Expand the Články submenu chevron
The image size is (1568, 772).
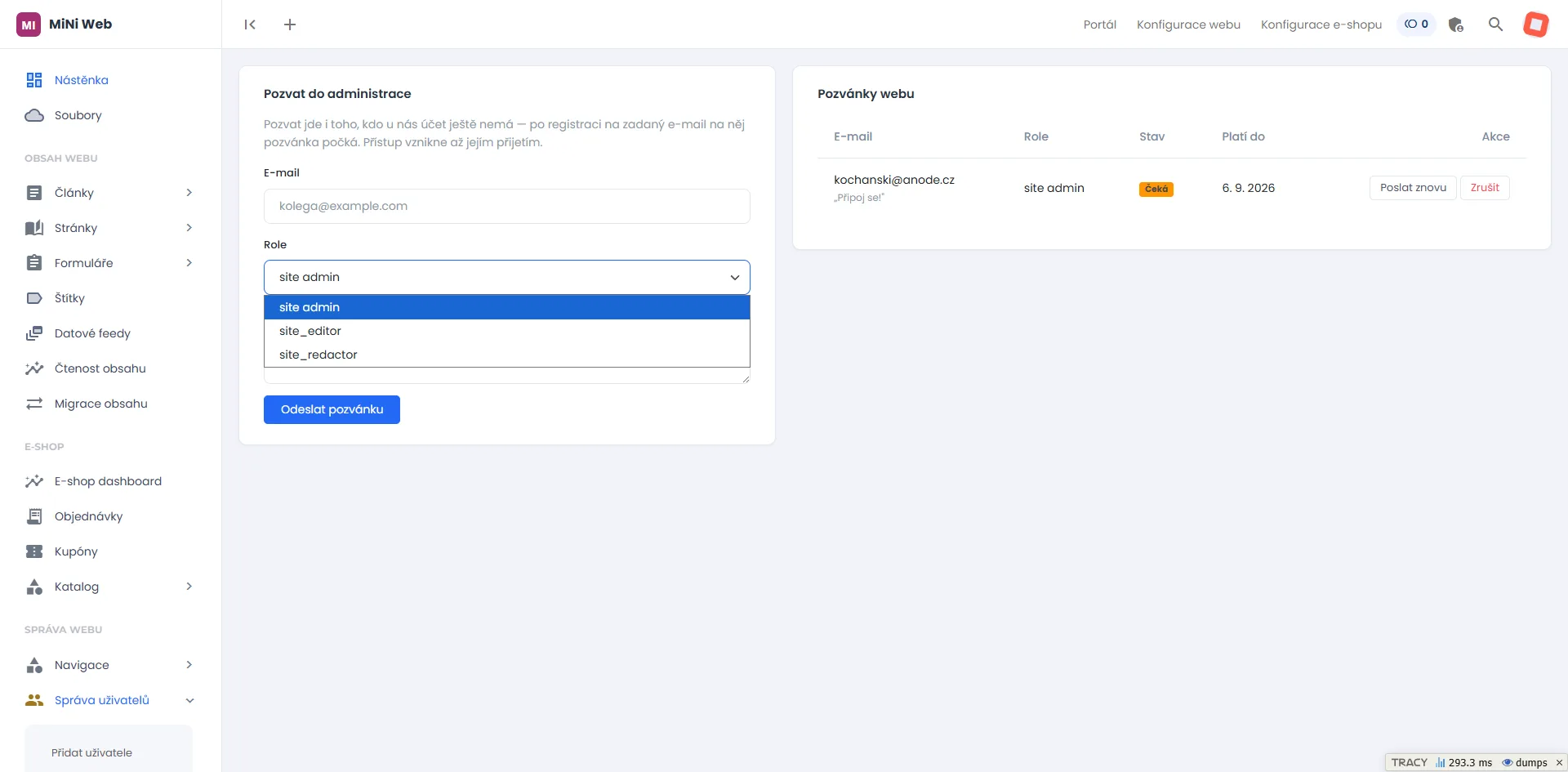pyautogui.click(x=189, y=193)
